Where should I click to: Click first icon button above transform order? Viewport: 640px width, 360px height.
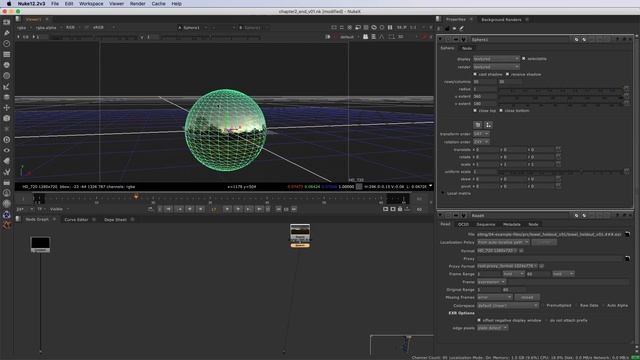click(478, 125)
